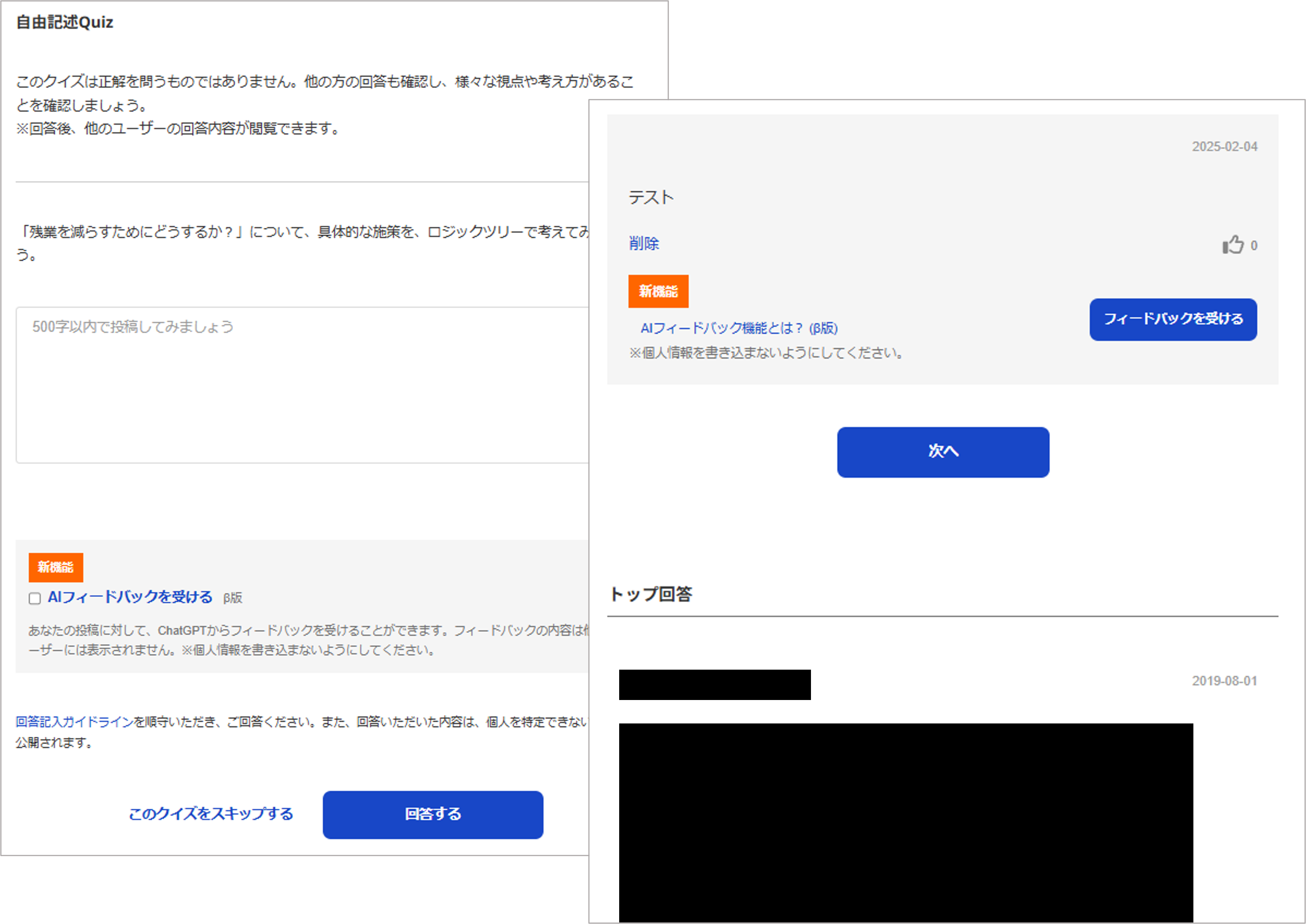This screenshot has height=924, width=1306.
Task: Click the 自由記述Quiz heading
Action: coord(64,22)
